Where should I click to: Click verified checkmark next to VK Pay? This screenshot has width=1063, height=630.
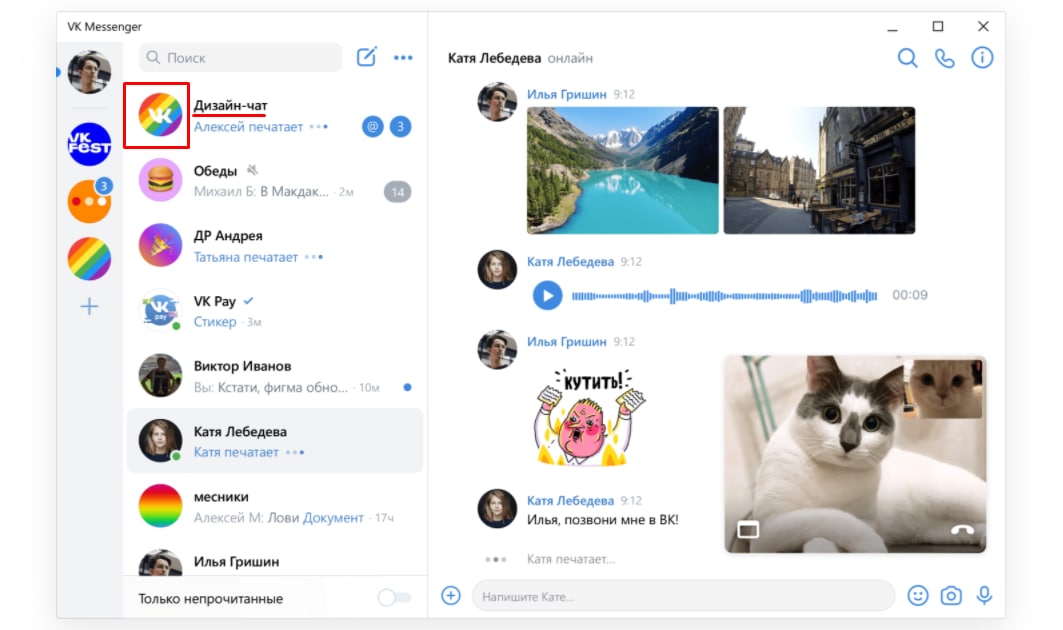(249, 300)
